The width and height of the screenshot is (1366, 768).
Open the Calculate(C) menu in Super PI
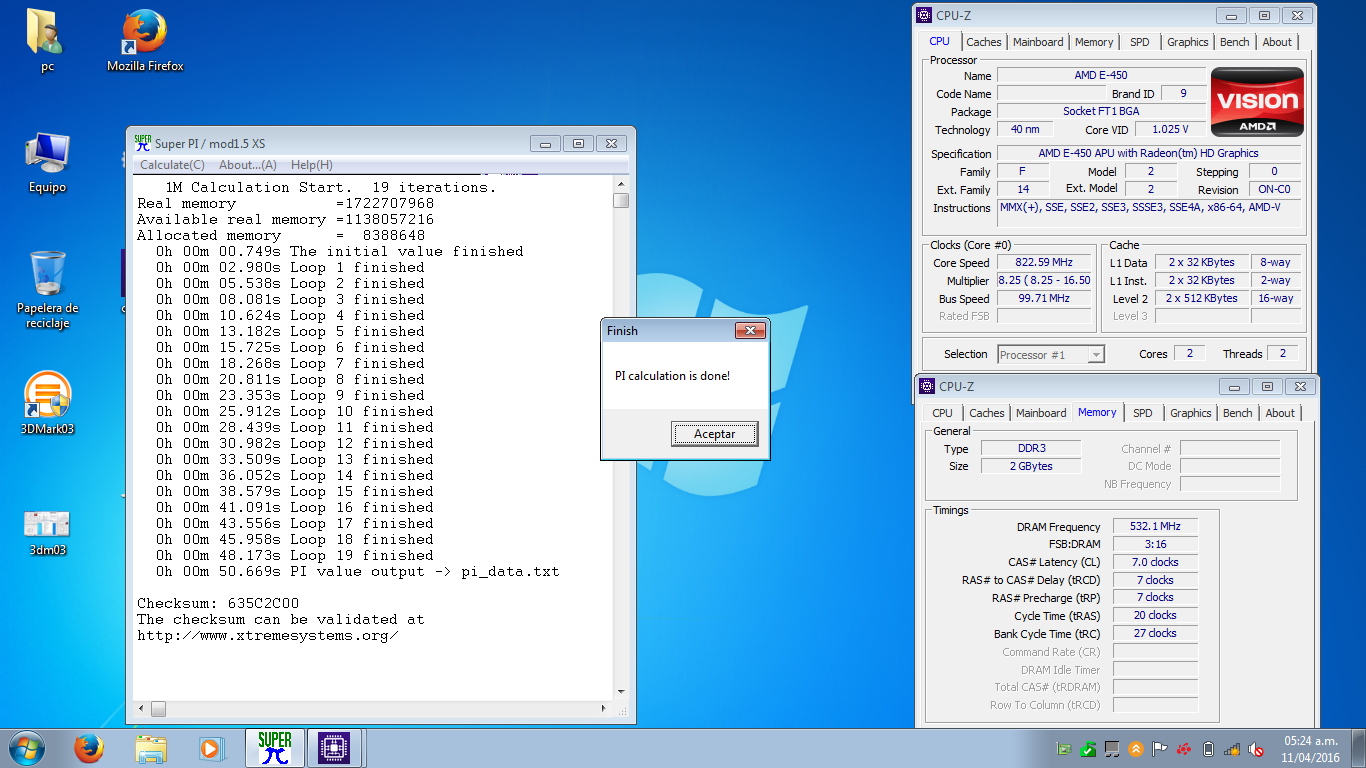coord(172,165)
